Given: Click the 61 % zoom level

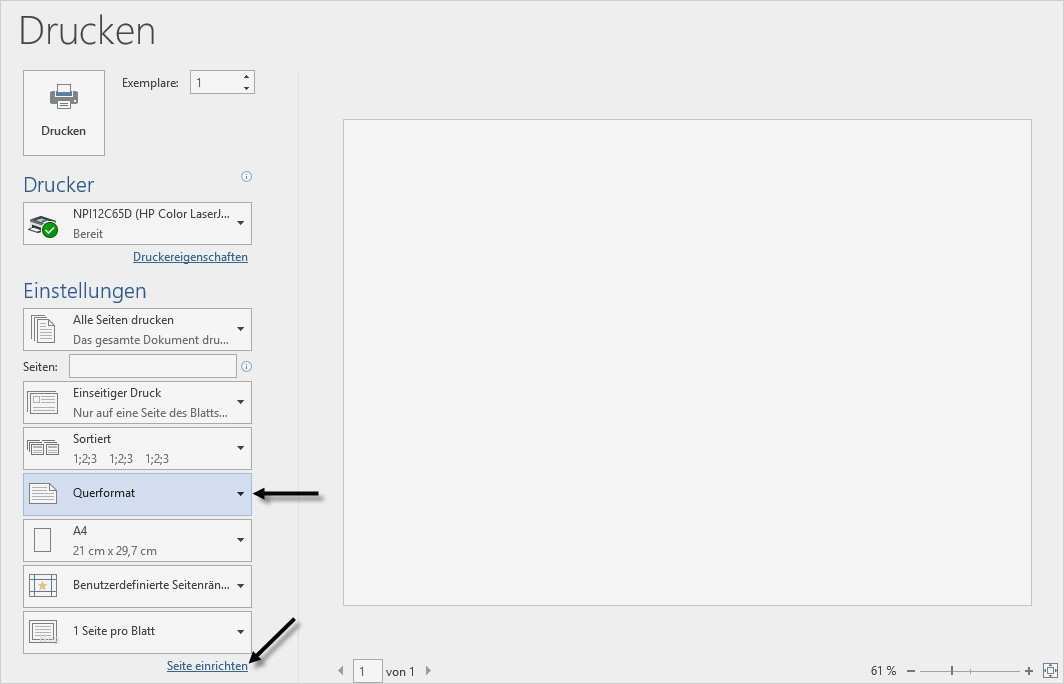Looking at the screenshot, I should pos(883,671).
